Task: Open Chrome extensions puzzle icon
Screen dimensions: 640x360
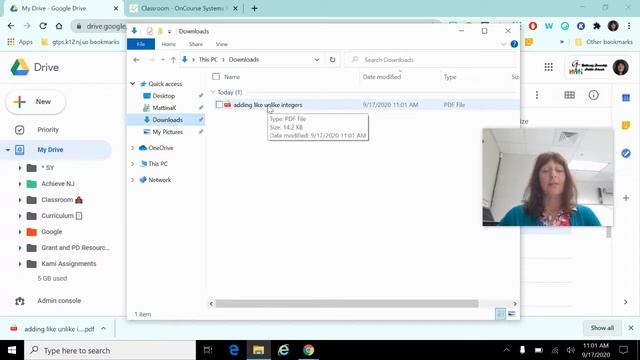Action: coord(597,26)
